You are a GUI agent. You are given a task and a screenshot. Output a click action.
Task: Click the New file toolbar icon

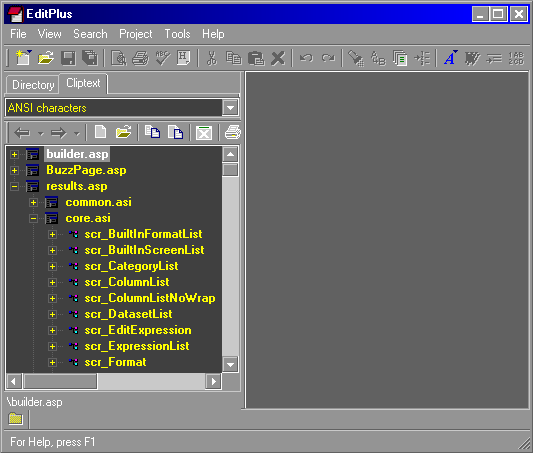[x=23, y=58]
